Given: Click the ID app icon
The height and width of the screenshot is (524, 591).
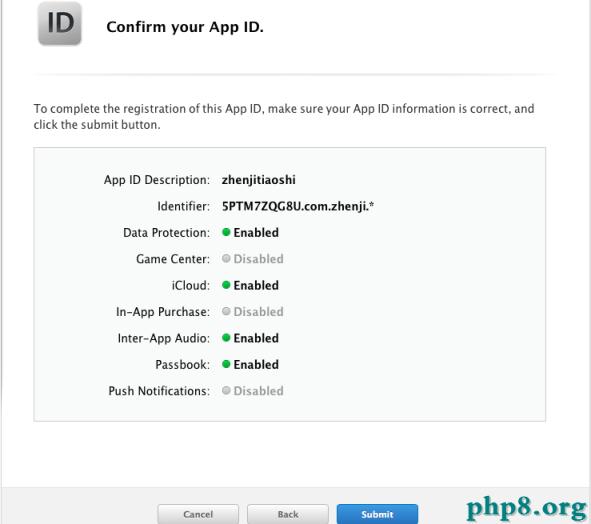Looking at the screenshot, I should [x=60, y=23].
